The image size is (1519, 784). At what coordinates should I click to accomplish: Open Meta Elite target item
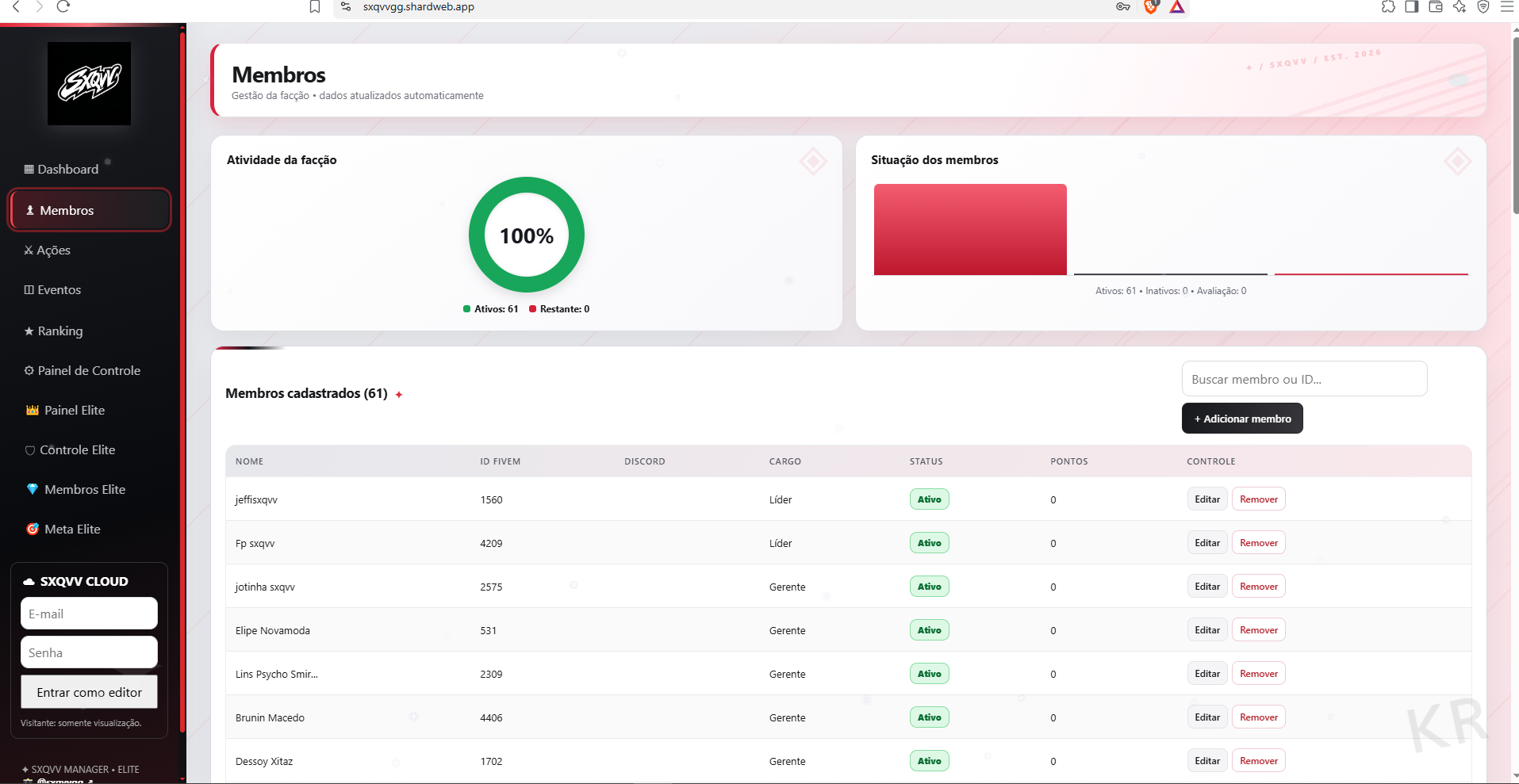coord(63,529)
